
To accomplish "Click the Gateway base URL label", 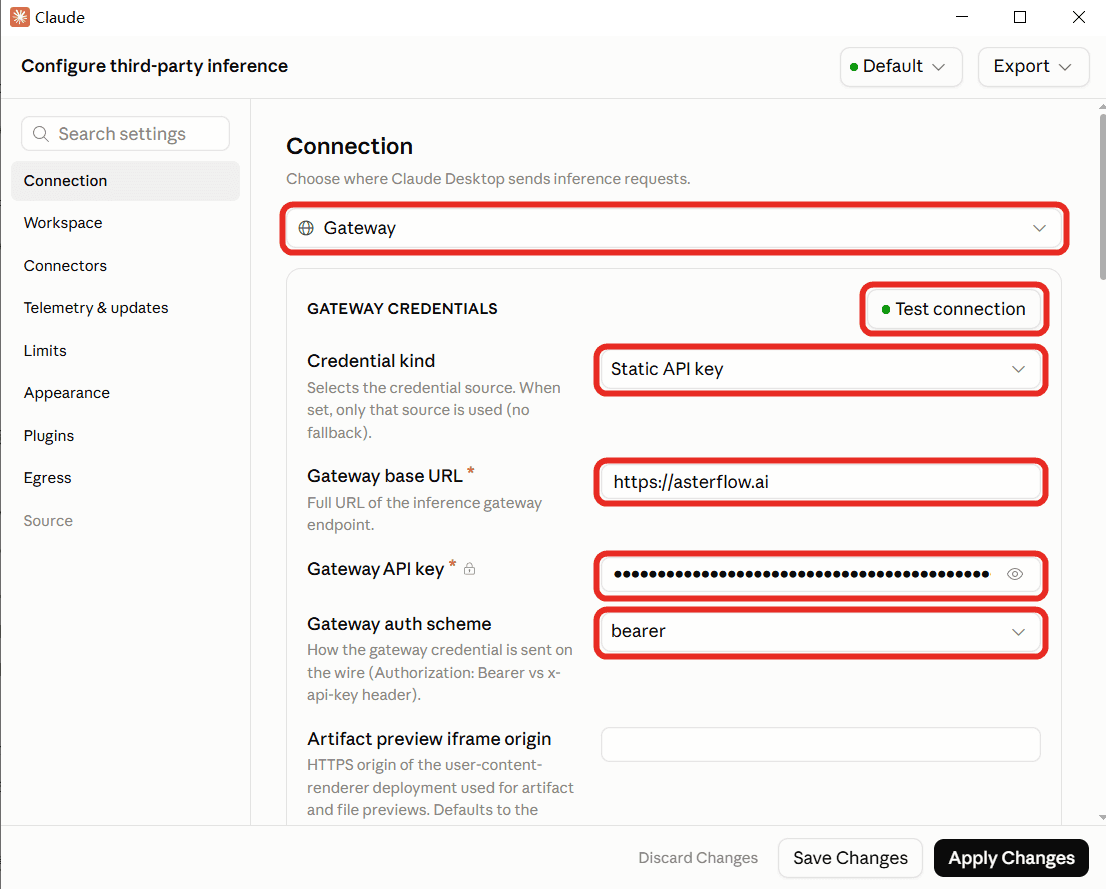I will pos(384,476).
